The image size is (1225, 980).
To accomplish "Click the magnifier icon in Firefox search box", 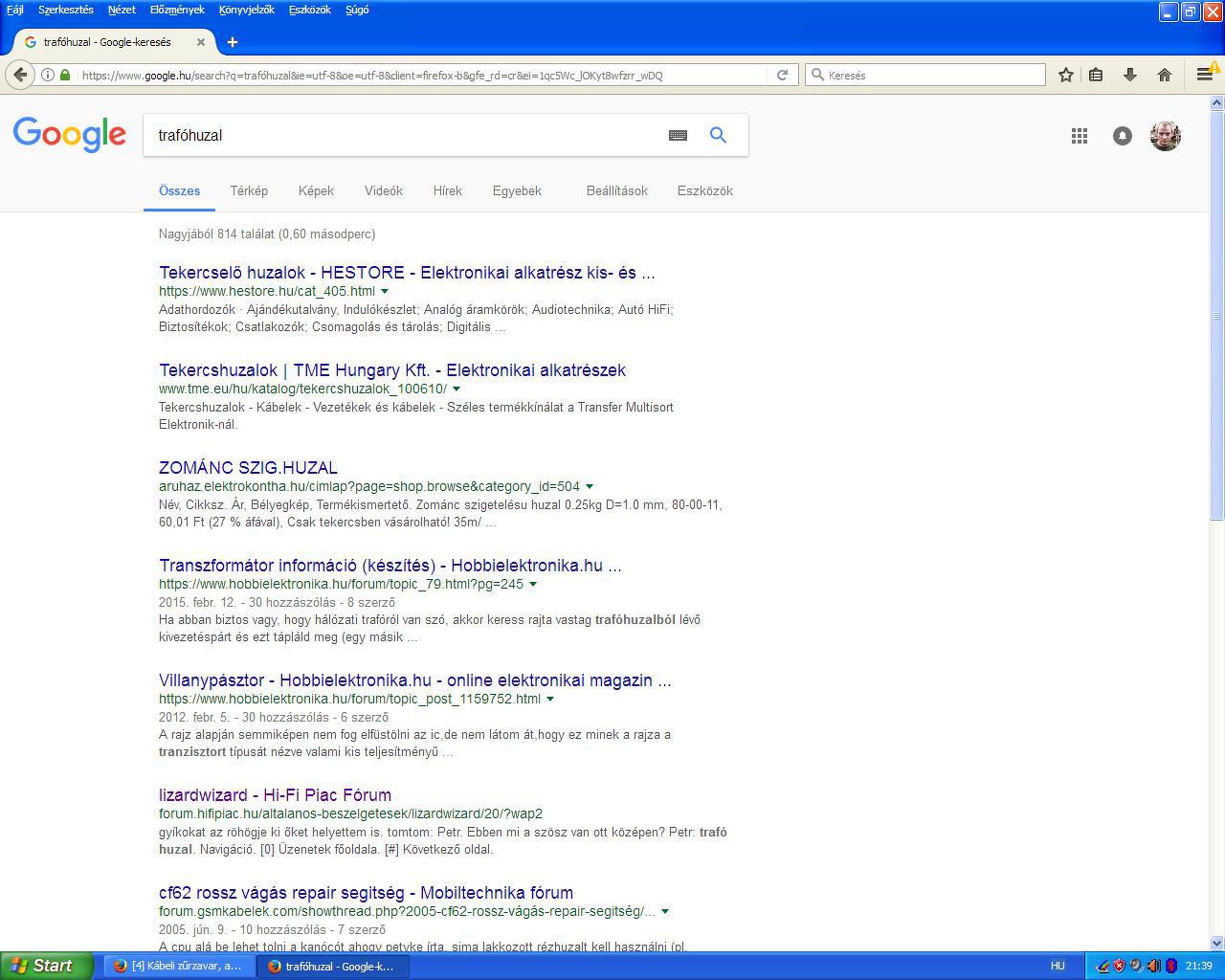I will (817, 75).
